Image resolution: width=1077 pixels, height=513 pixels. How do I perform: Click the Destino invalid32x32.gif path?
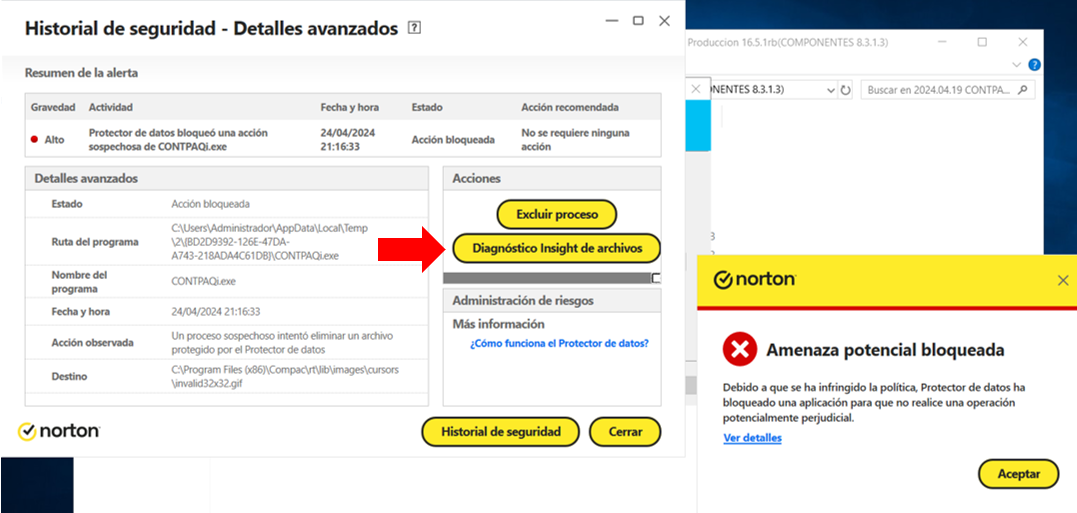point(284,376)
